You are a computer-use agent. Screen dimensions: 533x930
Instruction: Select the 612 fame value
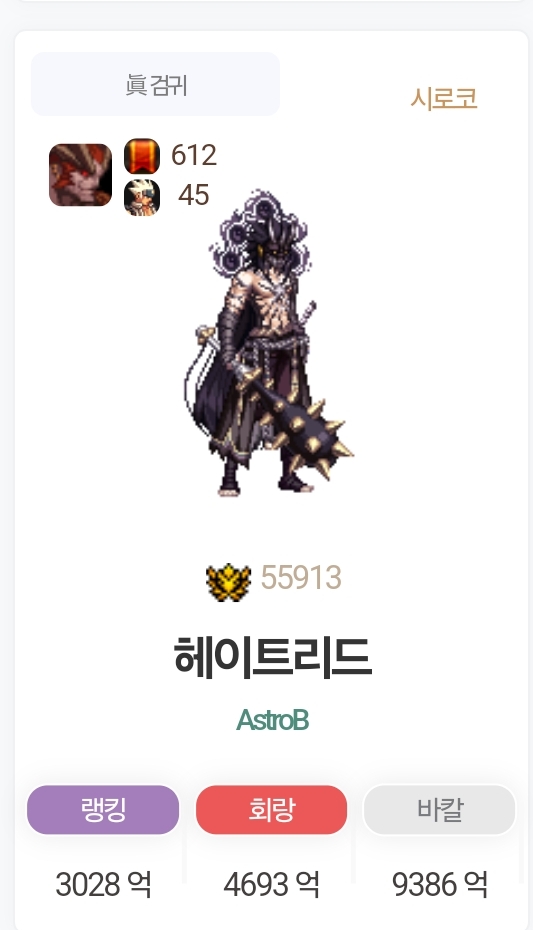pos(194,155)
